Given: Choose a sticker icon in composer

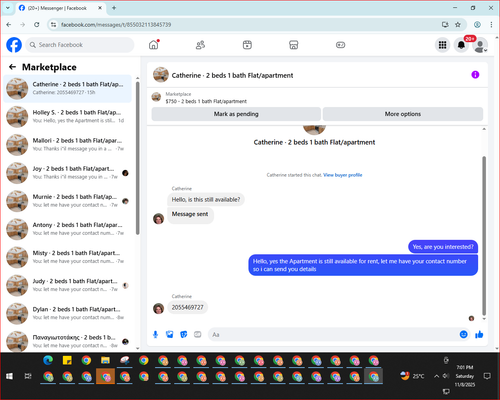Looking at the screenshot, I should tap(184, 334).
